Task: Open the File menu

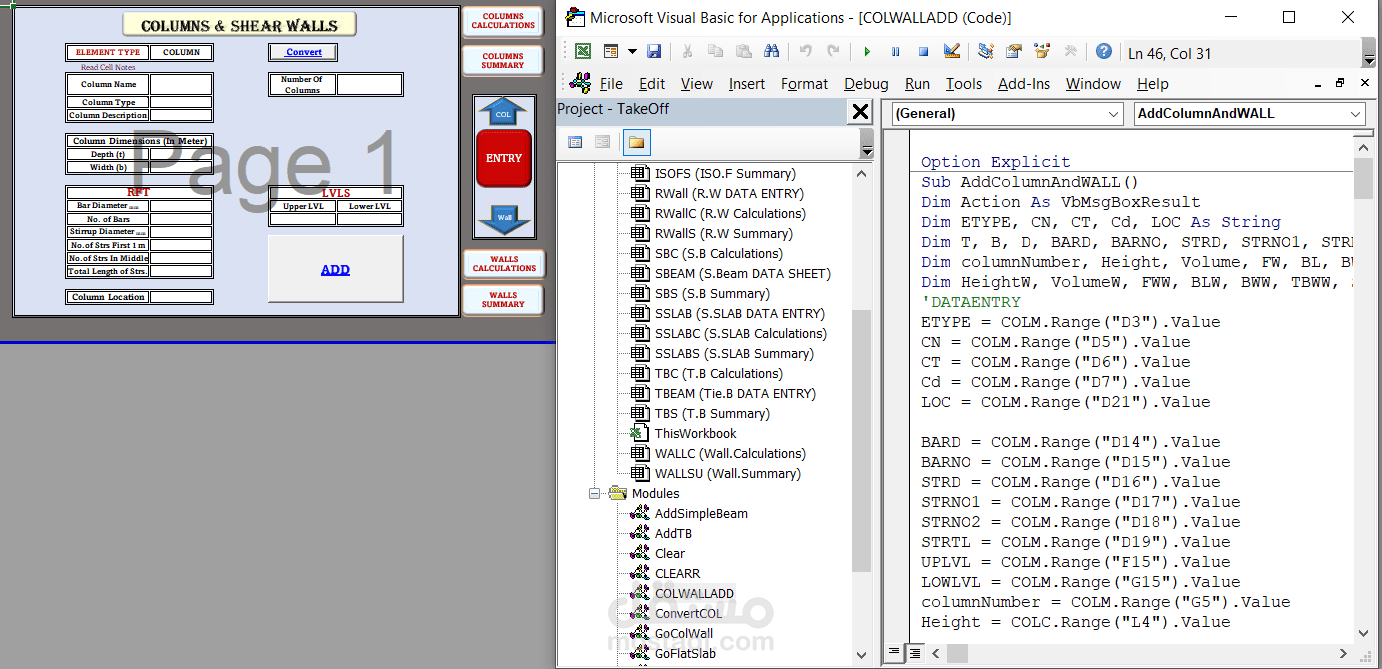Action: point(611,84)
